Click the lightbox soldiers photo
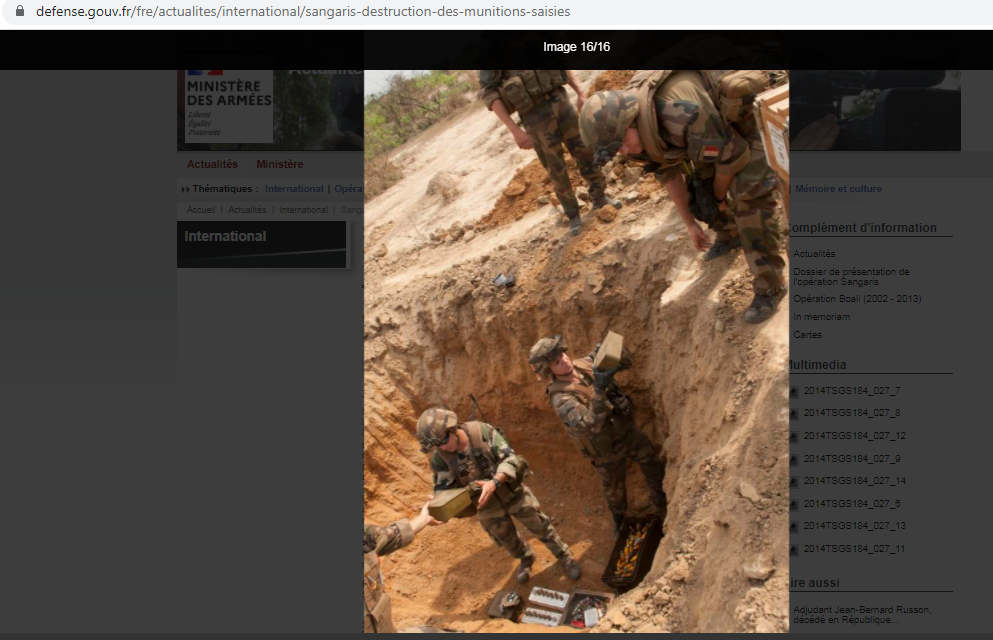The width and height of the screenshot is (993, 640). (x=576, y=351)
